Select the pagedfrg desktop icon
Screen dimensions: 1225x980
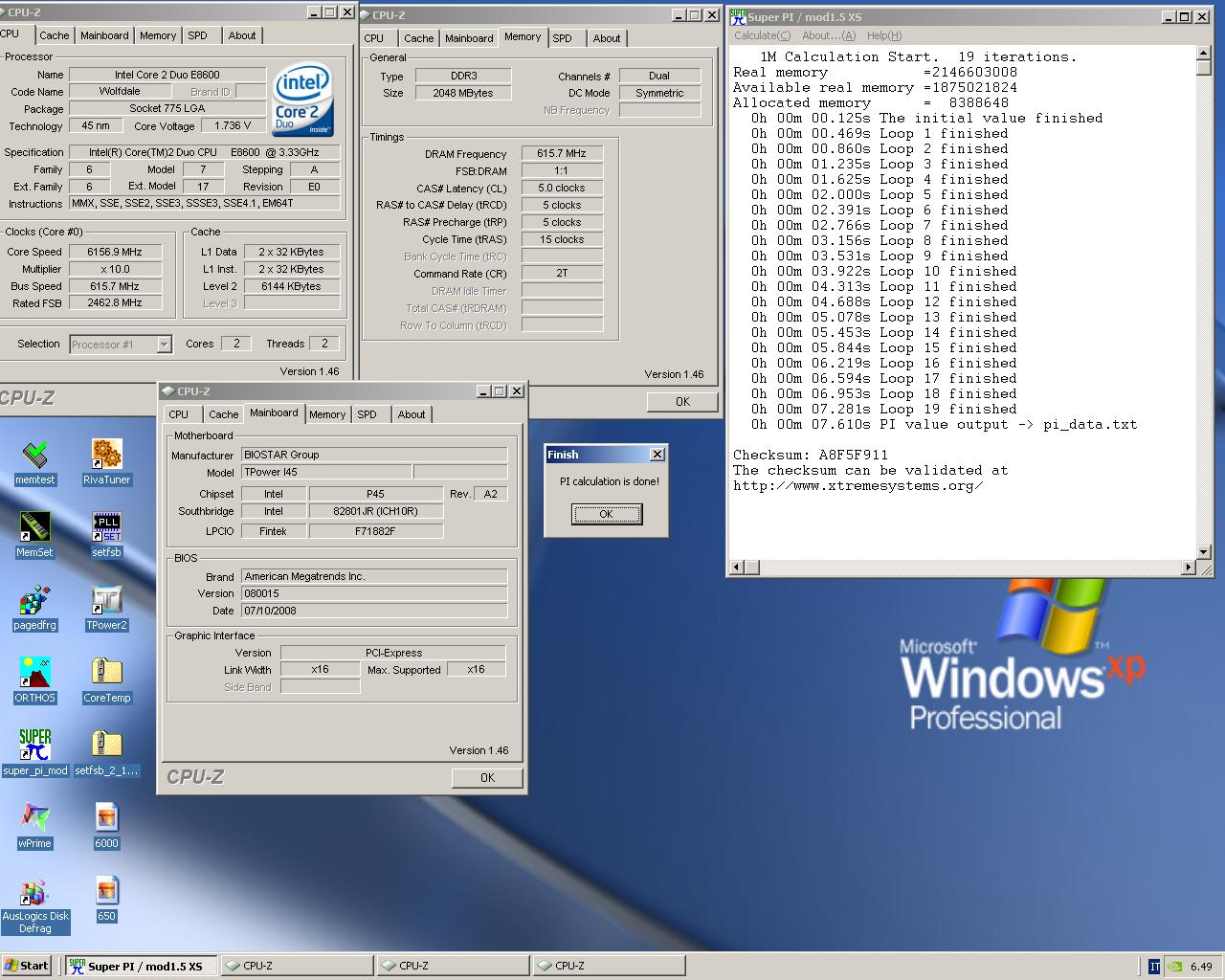pos(35,608)
